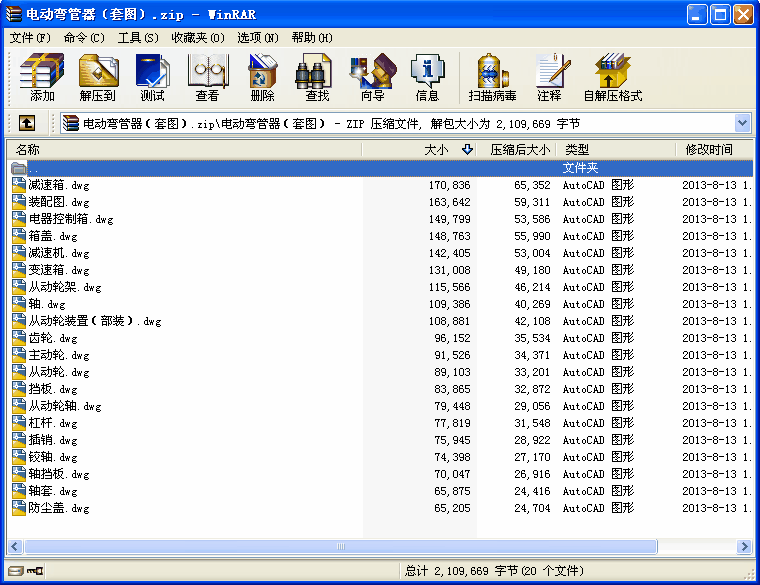Show archive 信息 (Info) icon
760x585 pixels.
427,78
